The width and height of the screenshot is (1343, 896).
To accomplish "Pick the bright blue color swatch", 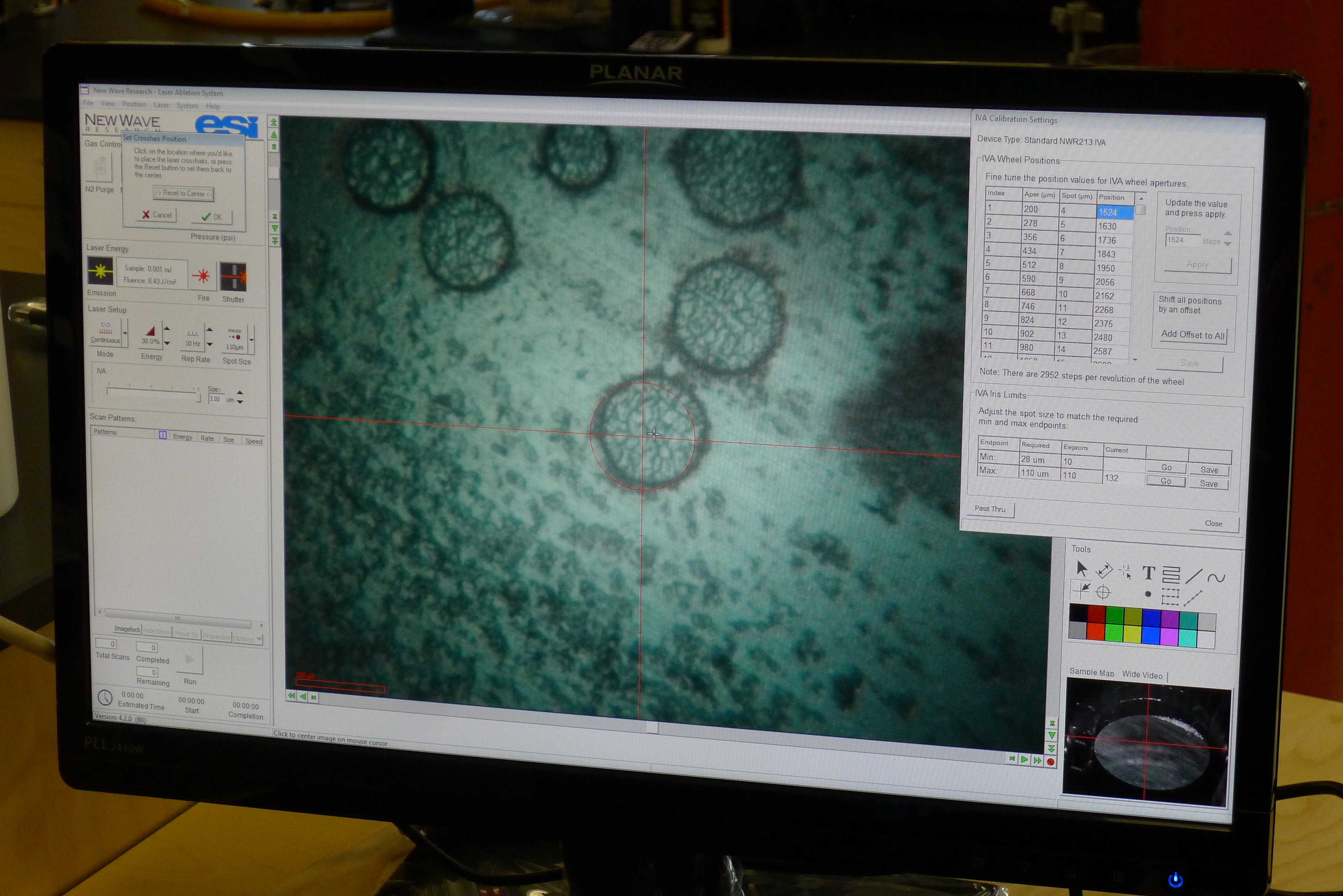I will (1151, 635).
